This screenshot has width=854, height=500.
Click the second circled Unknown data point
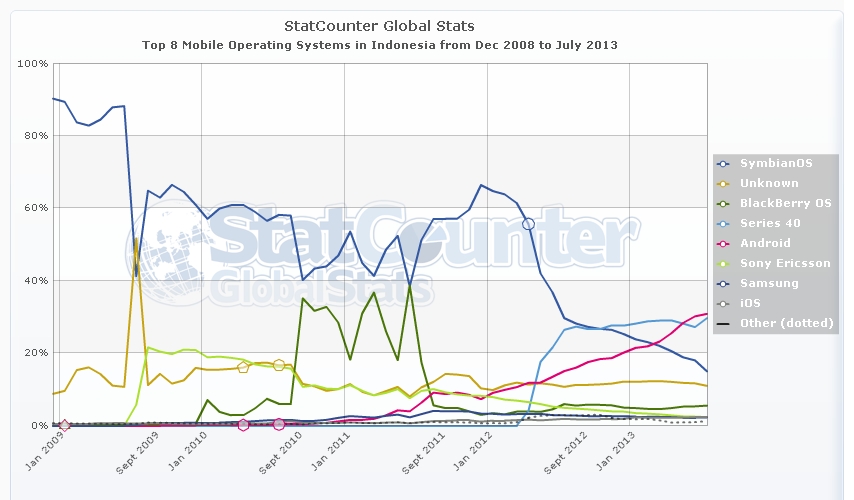(x=279, y=365)
